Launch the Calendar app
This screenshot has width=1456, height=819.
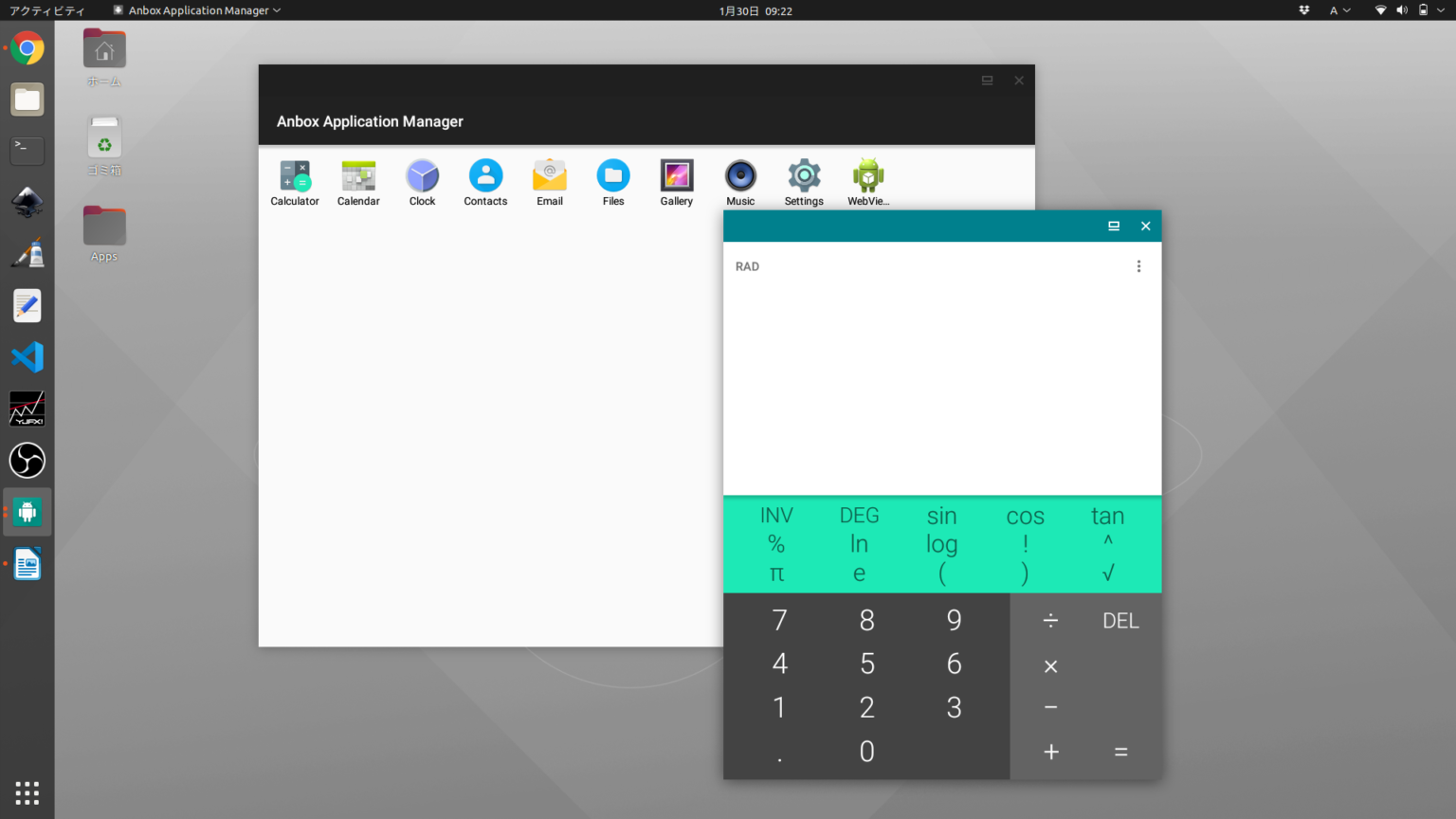[x=358, y=182]
